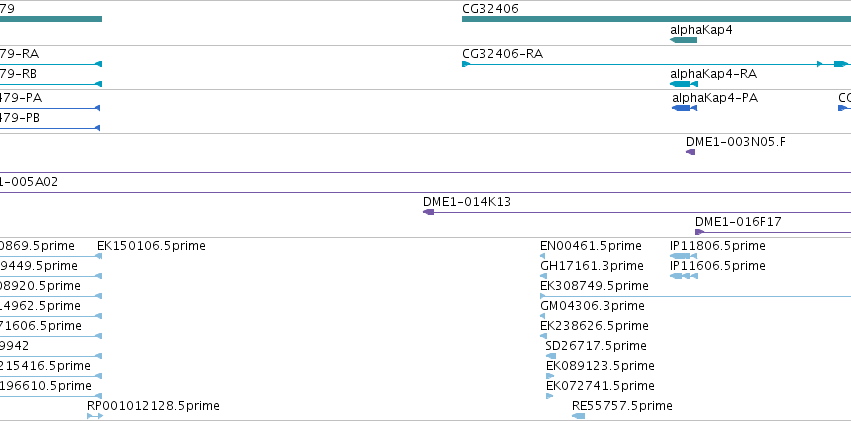This screenshot has width=851, height=421.
Task: Select the alphaKap4-PA protein glyph
Action: (x=684, y=108)
